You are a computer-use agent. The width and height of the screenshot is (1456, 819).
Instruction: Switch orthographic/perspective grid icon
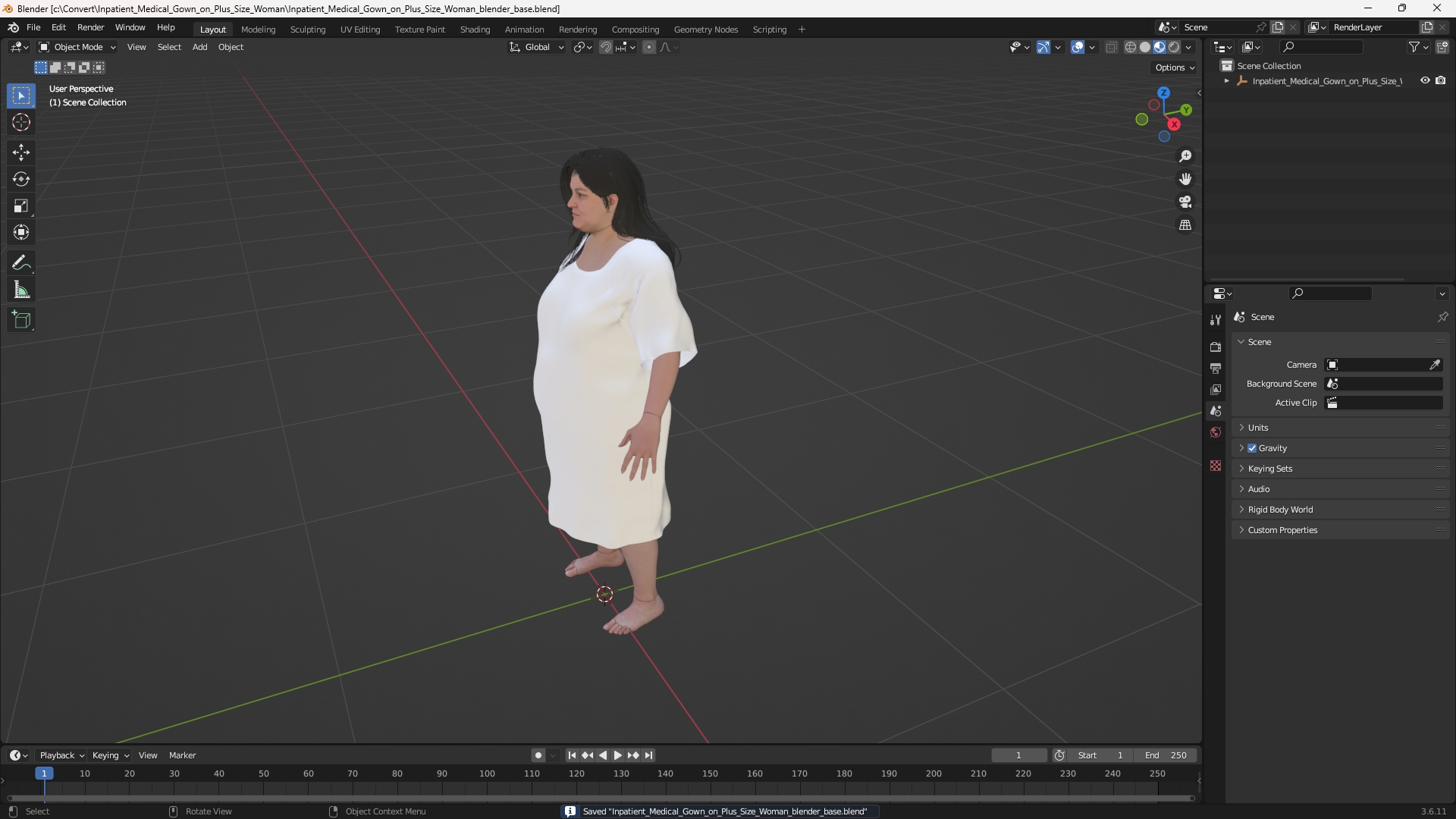point(1185,225)
